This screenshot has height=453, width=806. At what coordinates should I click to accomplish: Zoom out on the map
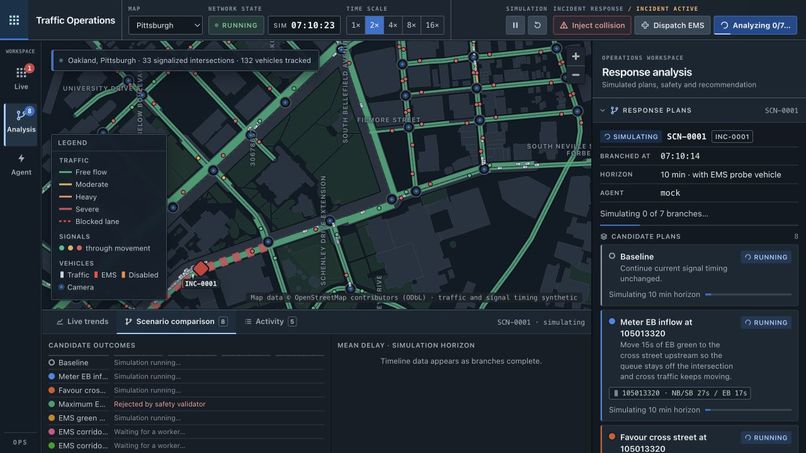(576, 75)
